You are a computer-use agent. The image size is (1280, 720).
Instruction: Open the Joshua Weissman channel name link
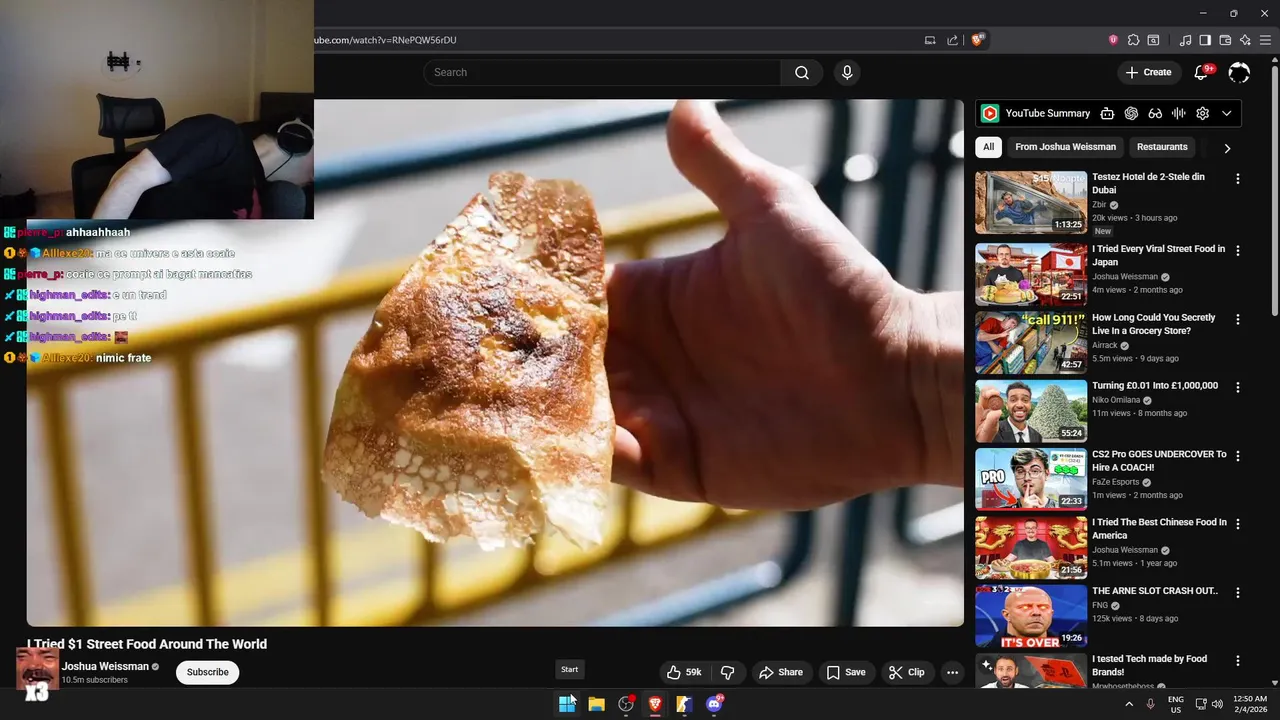[105, 666]
